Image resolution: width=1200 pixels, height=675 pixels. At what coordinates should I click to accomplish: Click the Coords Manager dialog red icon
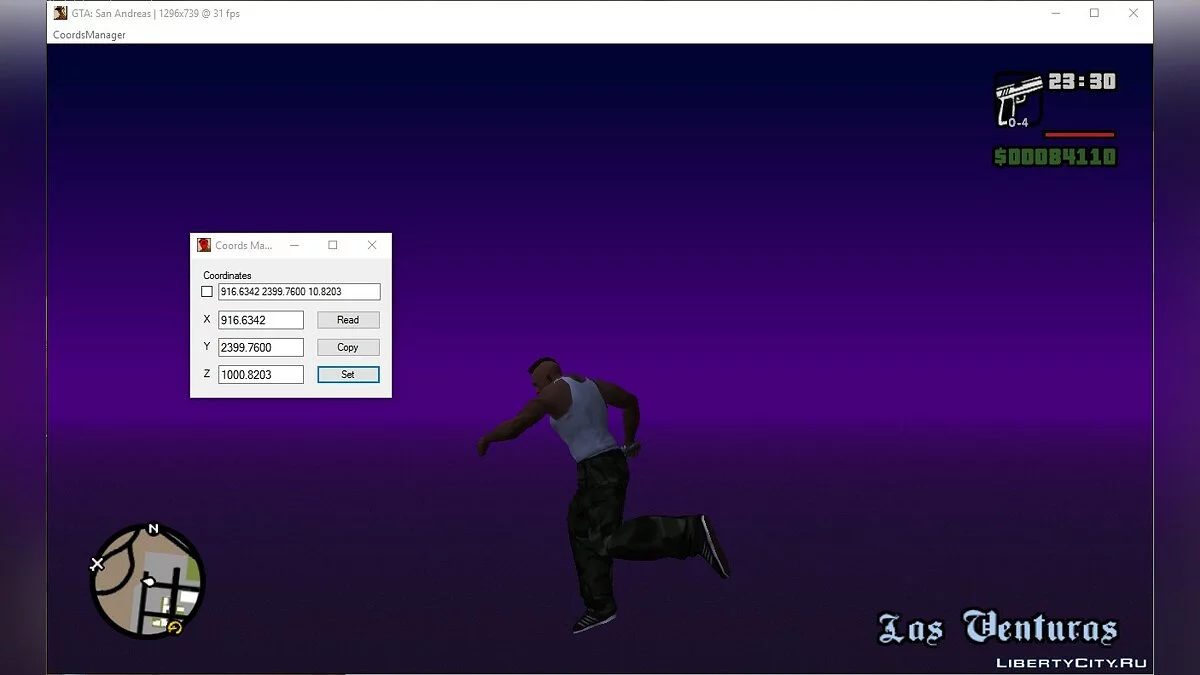tap(204, 245)
